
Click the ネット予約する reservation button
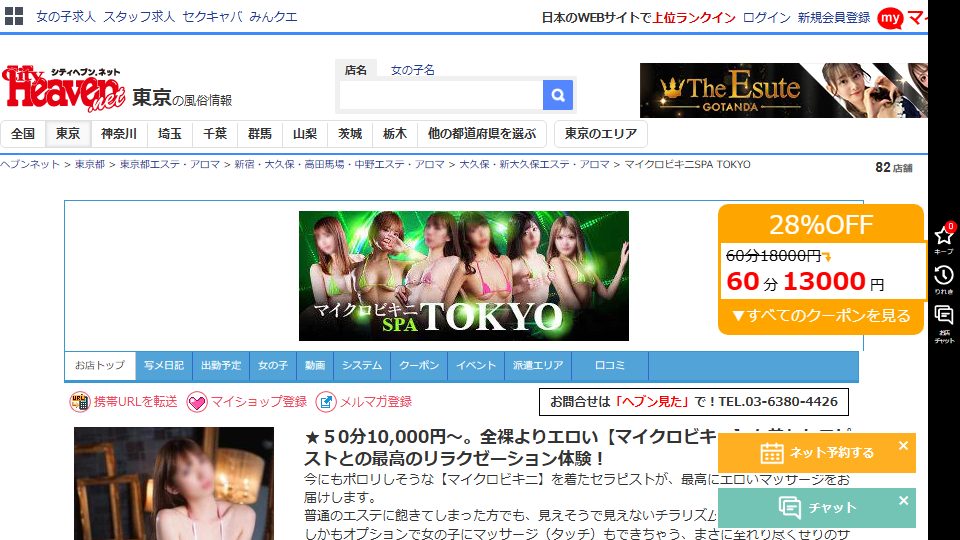pos(817,453)
